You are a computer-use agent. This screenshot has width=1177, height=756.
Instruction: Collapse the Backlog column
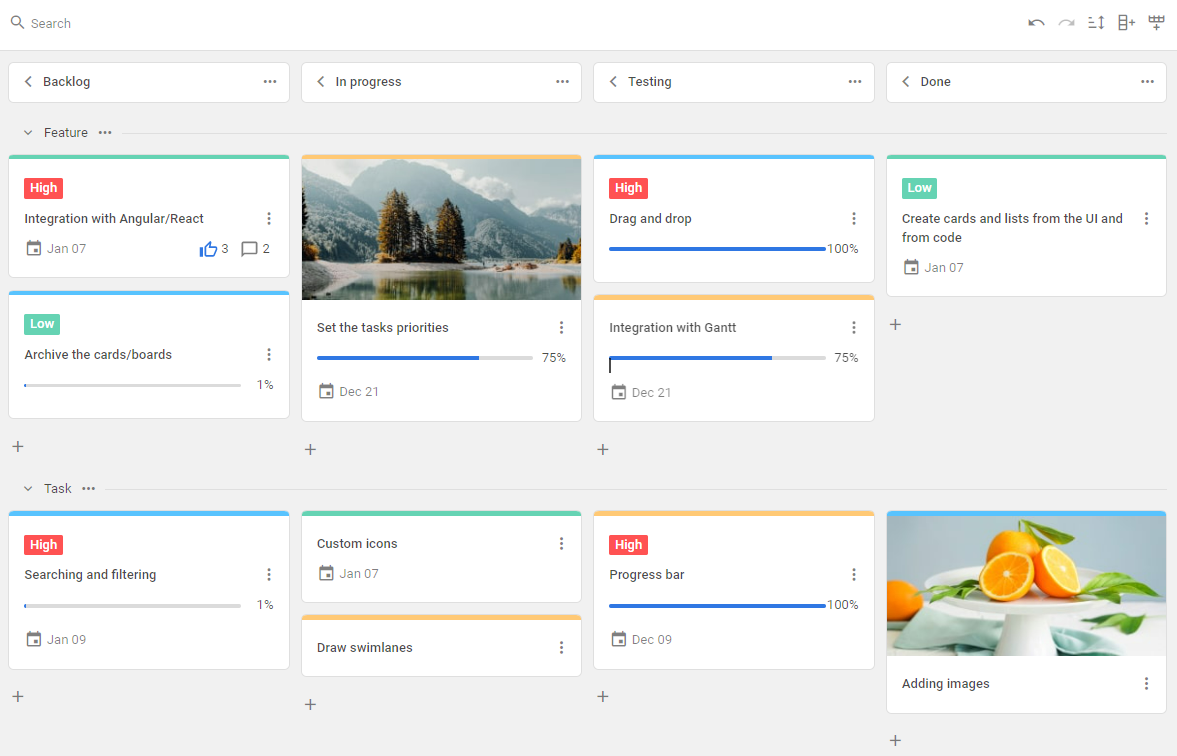[28, 82]
